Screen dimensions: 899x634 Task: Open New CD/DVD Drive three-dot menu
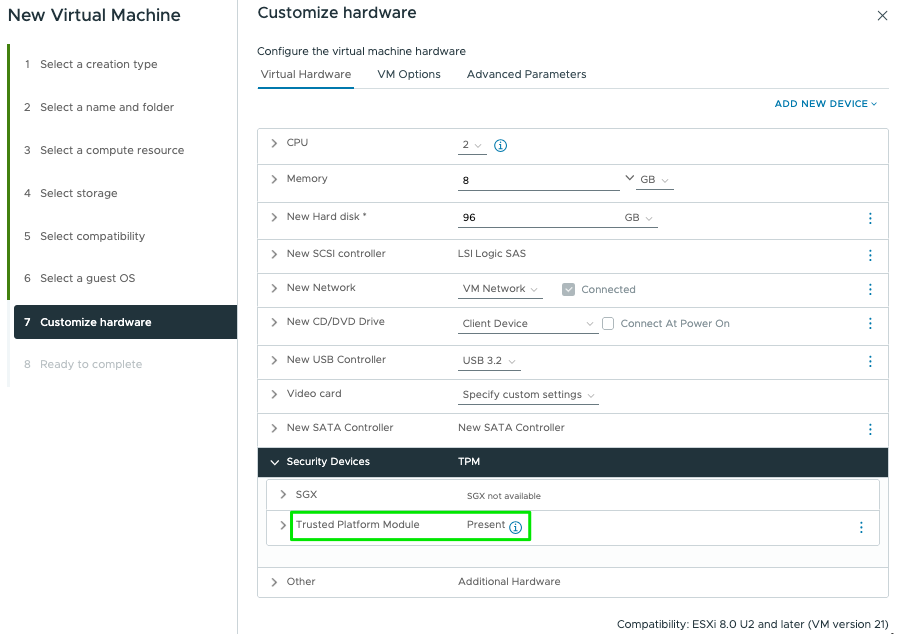870,324
